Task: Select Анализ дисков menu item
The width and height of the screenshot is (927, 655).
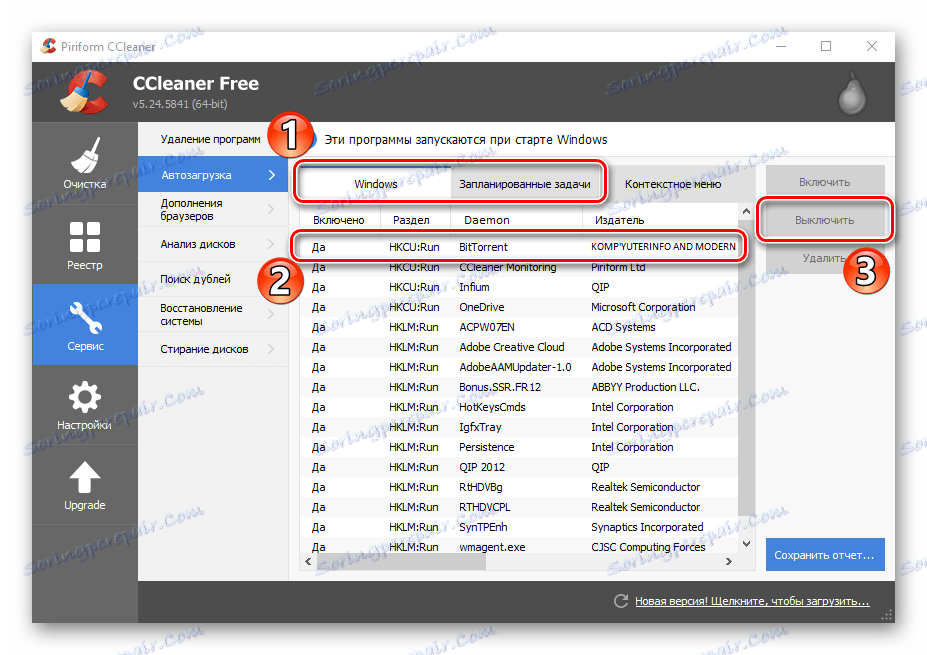Action: click(213, 244)
